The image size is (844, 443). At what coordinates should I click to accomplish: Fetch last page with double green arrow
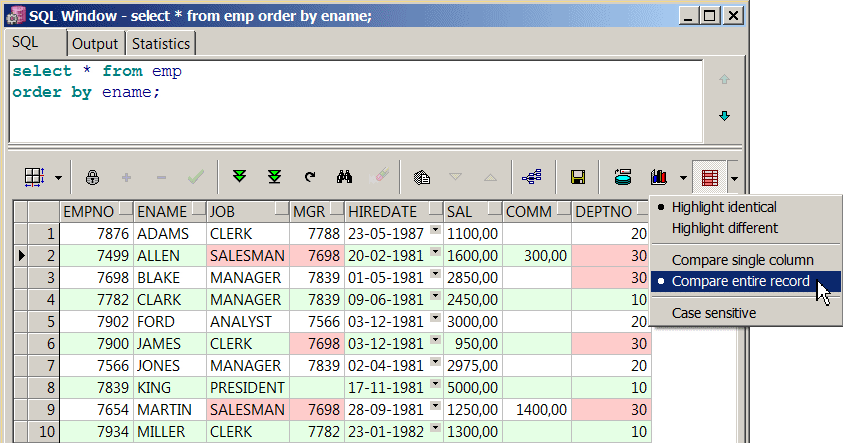274,177
